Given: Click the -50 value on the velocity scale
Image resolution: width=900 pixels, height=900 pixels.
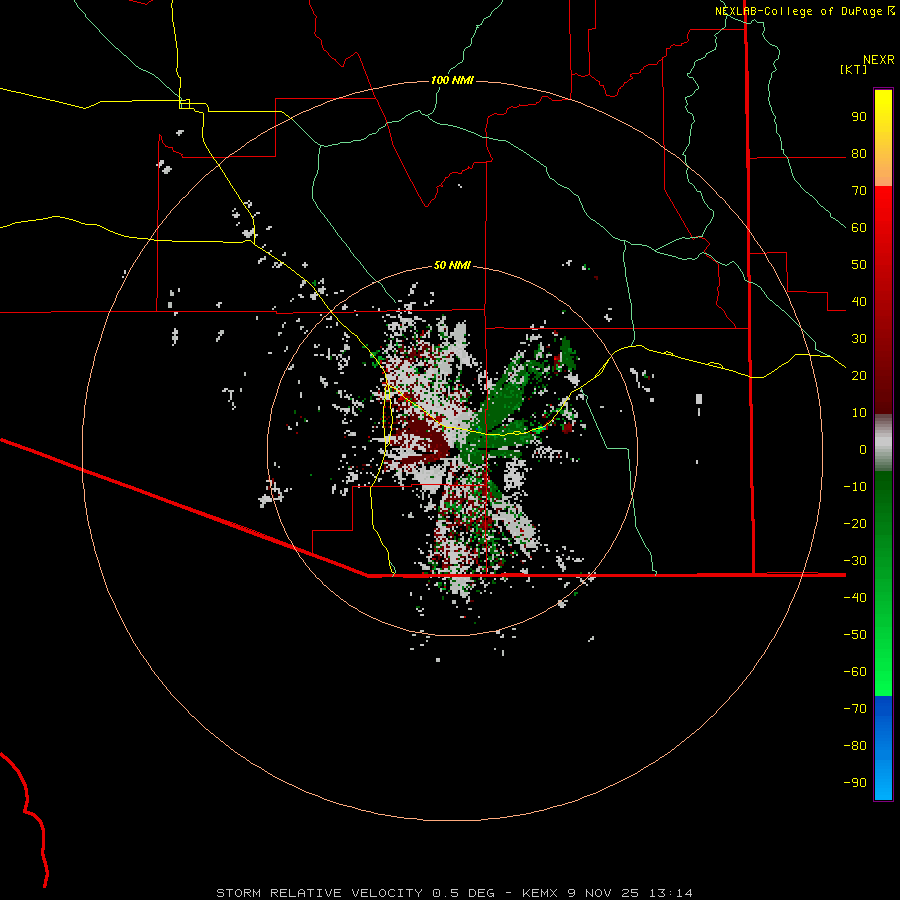Looking at the screenshot, I should pyautogui.click(x=855, y=634).
